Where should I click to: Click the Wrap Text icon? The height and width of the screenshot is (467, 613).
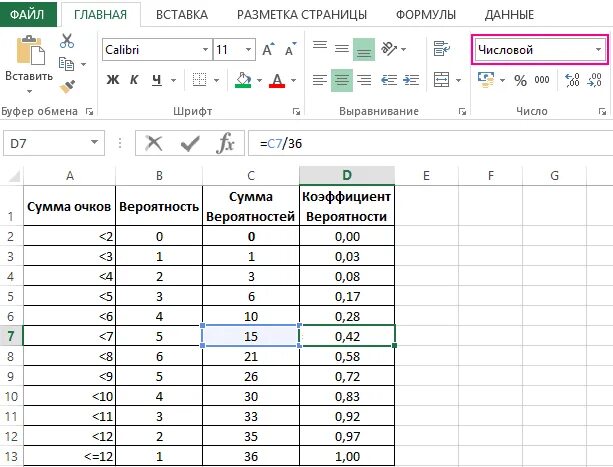tap(442, 49)
